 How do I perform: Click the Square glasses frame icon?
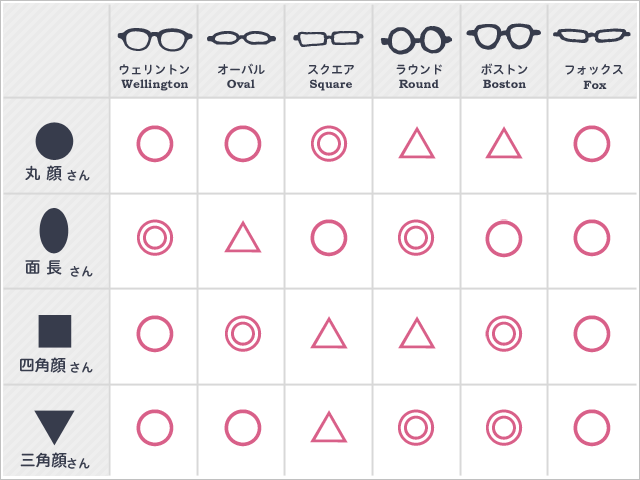pos(329,39)
